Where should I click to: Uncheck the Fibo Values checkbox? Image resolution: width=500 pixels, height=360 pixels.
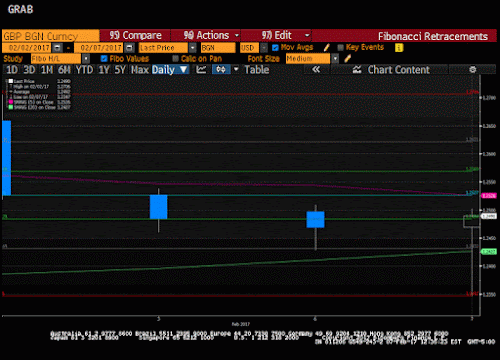[x=104, y=59]
